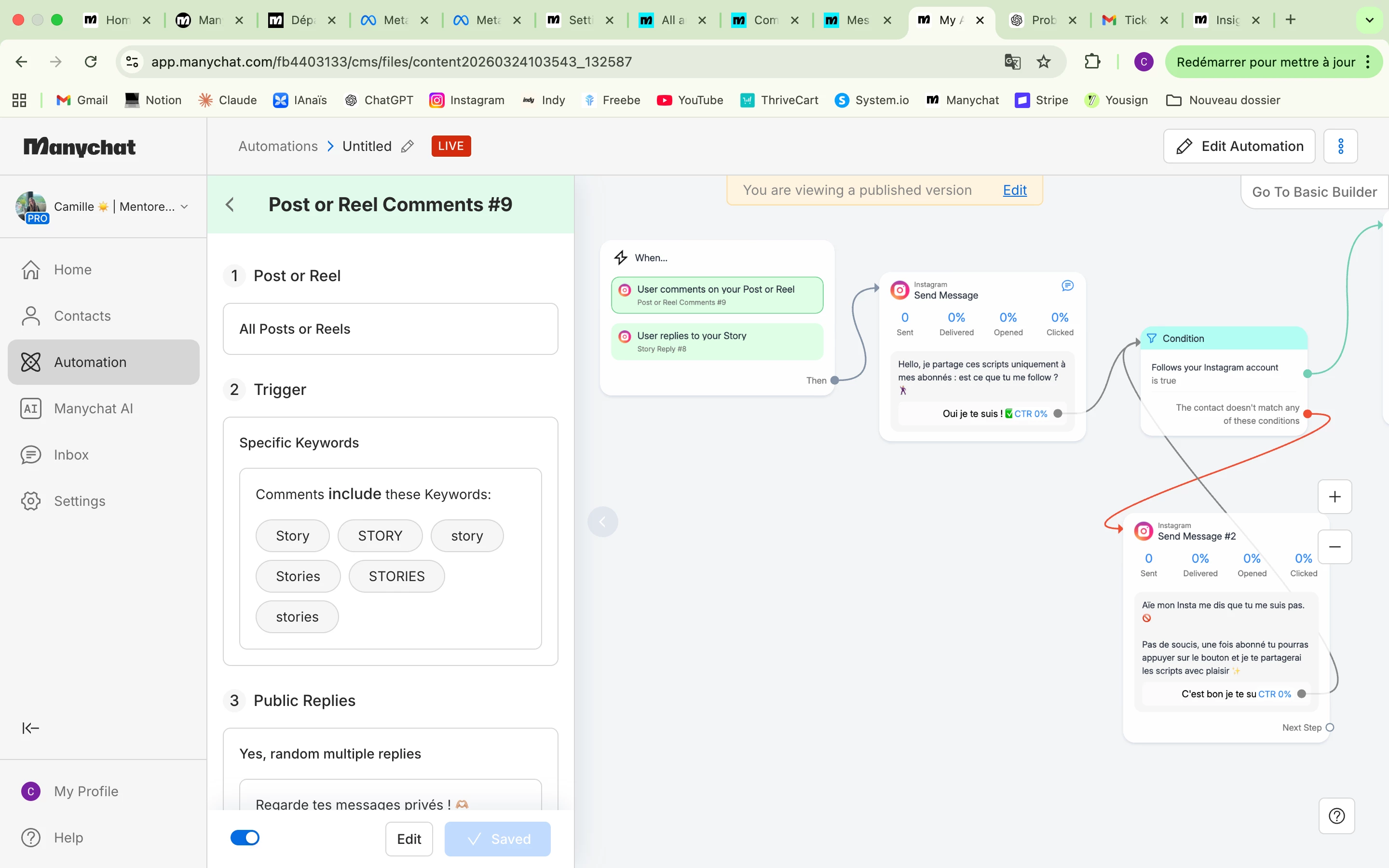This screenshot has width=1389, height=868.
Task: Click the zoom in plus button on canvas
Action: [1335, 497]
